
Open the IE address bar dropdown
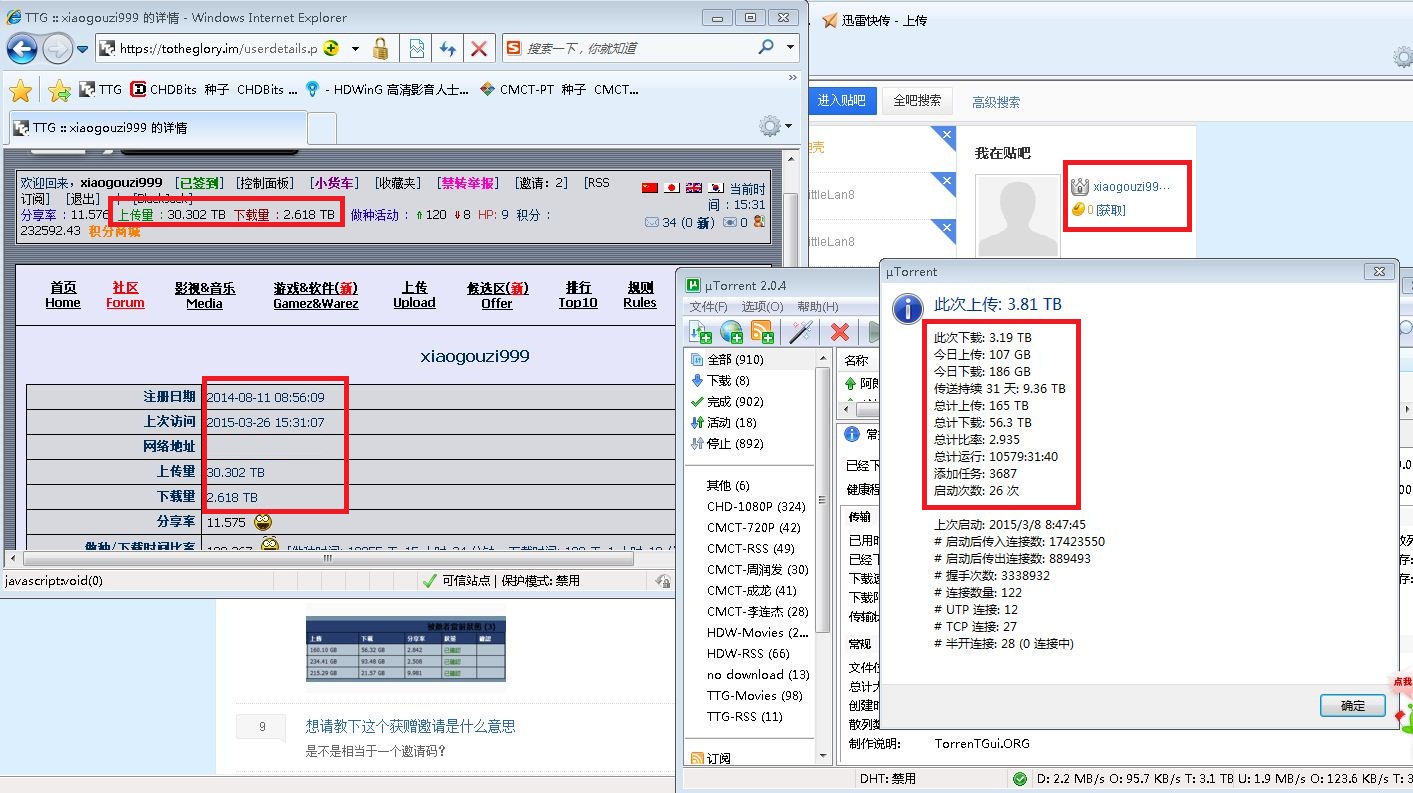356,48
